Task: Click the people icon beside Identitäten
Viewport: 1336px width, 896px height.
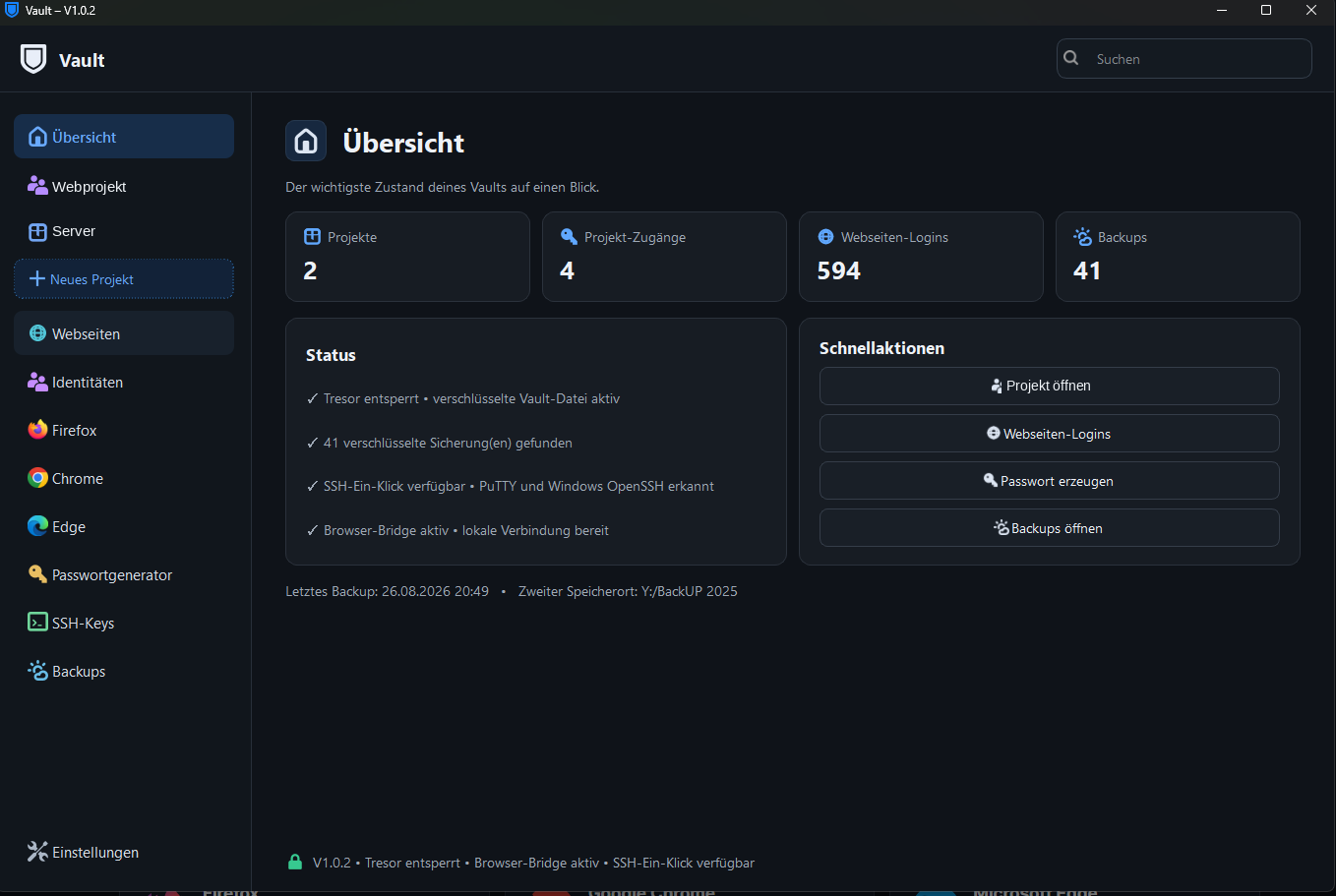Action: pos(37,382)
